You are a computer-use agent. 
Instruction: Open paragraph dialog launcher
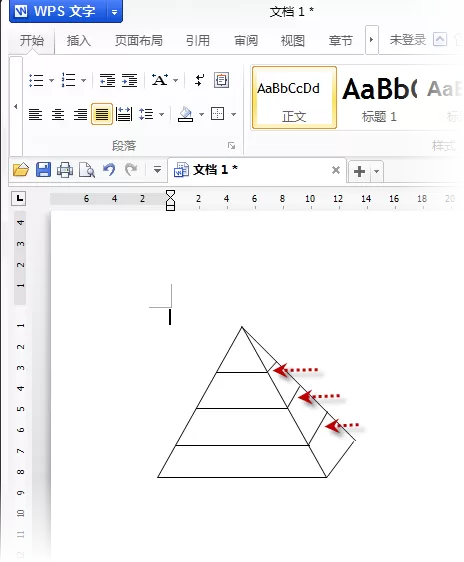tap(231, 146)
